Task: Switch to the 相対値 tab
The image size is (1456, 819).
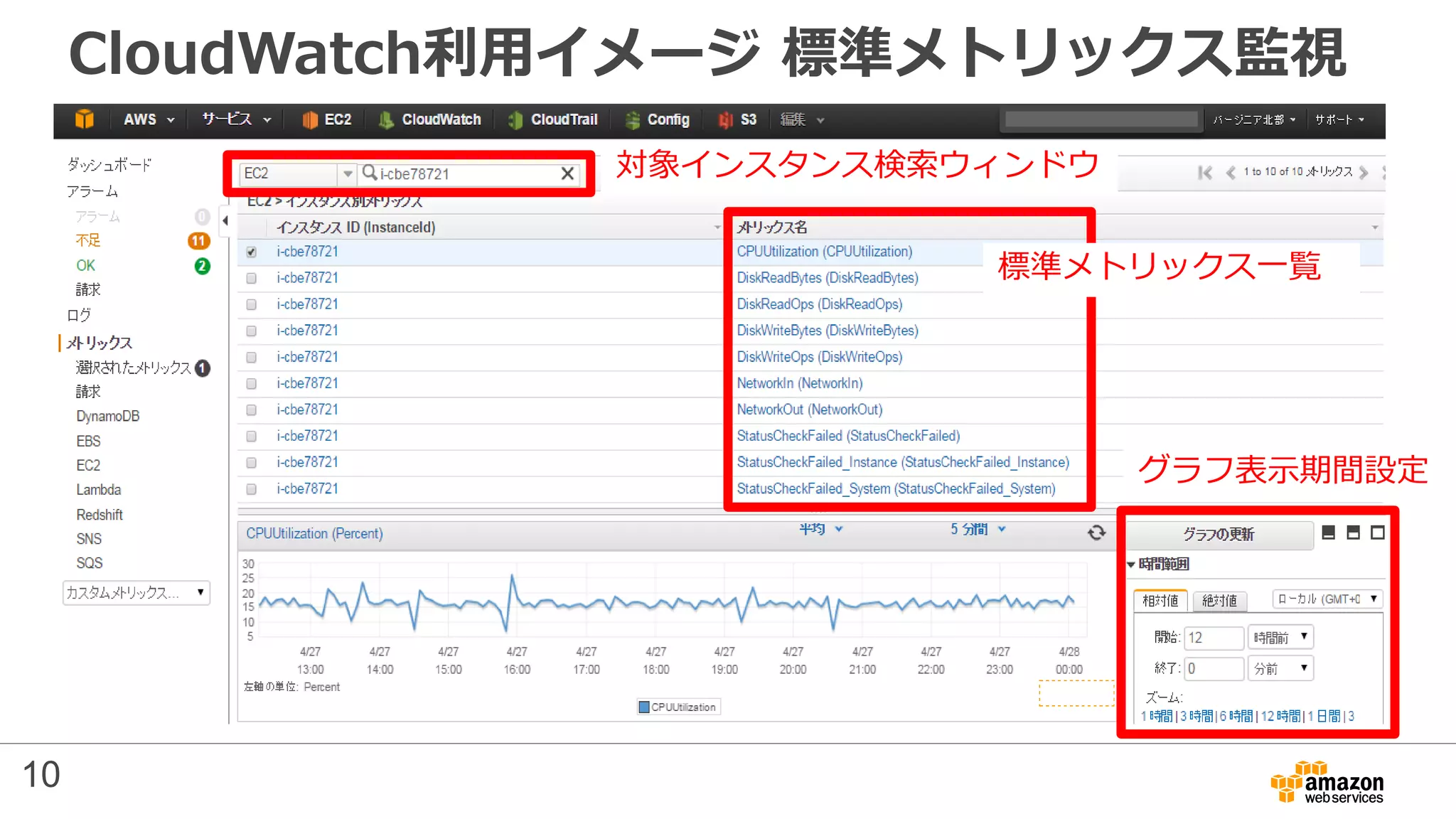Action: tap(1160, 601)
